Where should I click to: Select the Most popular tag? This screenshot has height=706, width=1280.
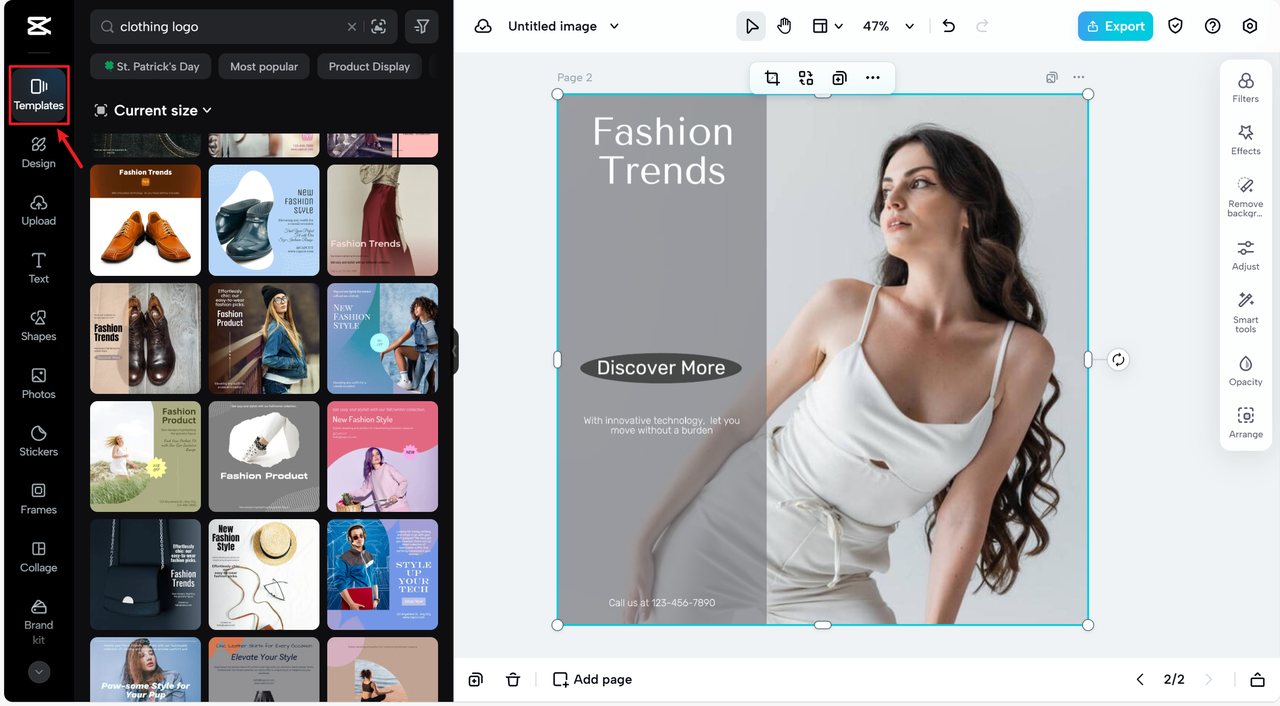264,67
